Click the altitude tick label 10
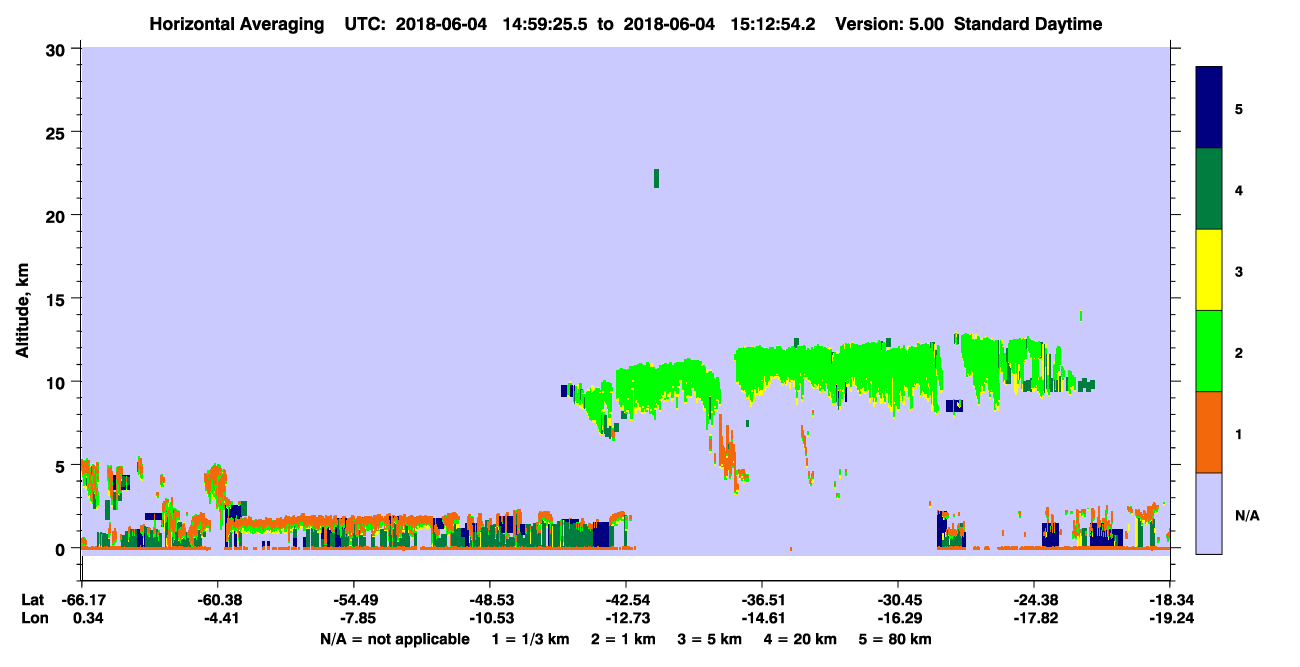Screen dimensions: 1300x667 pyautogui.click(x=58, y=382)
